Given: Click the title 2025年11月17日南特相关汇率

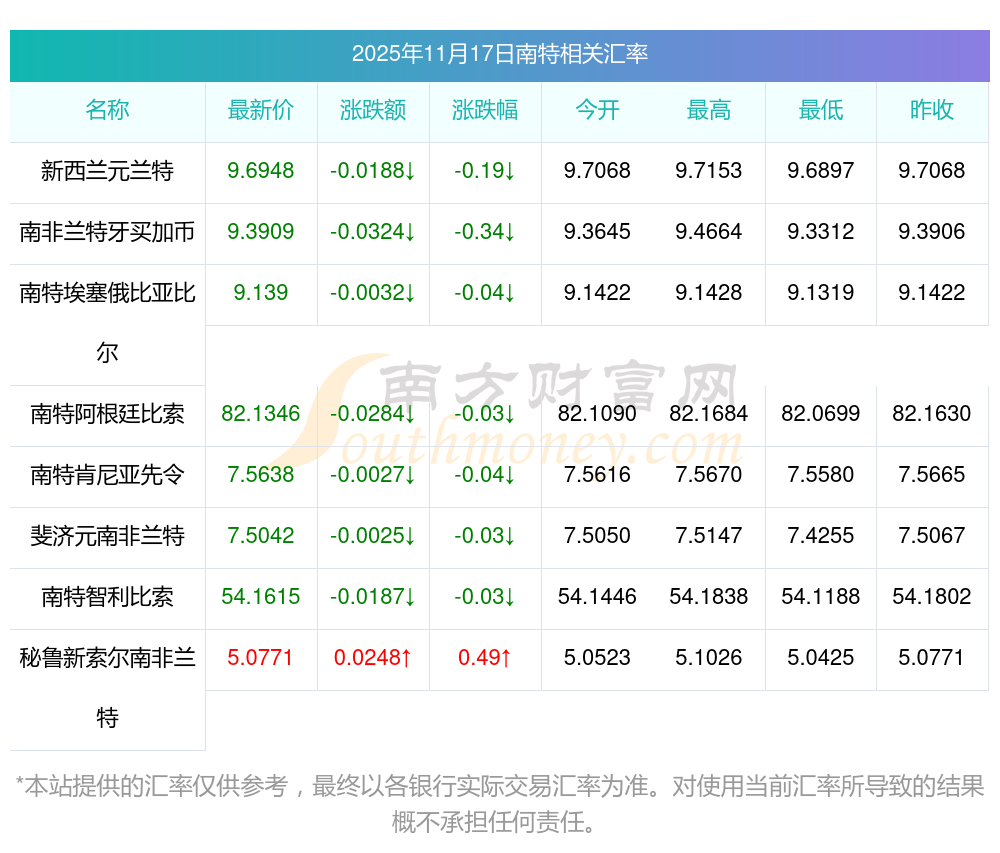Looking at the screenshot, I should pyautogui.click(x=499, y=54).
